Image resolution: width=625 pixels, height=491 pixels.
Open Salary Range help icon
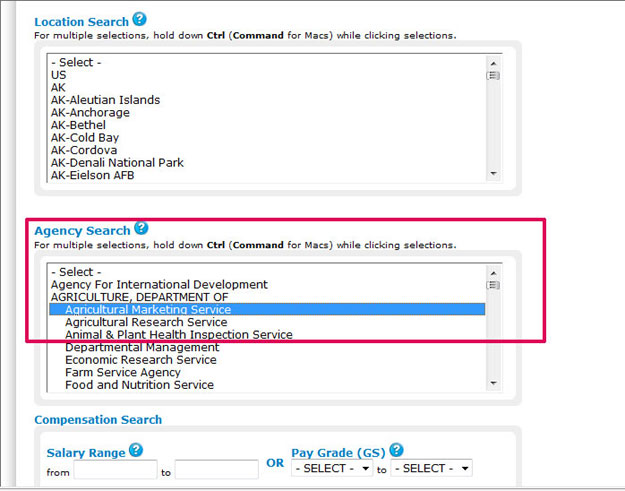click(x=136, y=450)
